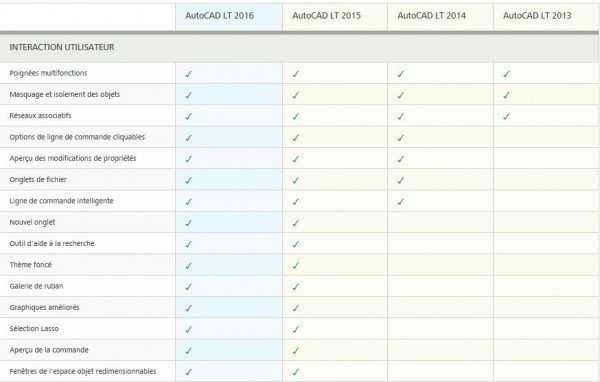Click the Onglets de fichier row label
600x382 pixels.
click(x=38, y=180)
